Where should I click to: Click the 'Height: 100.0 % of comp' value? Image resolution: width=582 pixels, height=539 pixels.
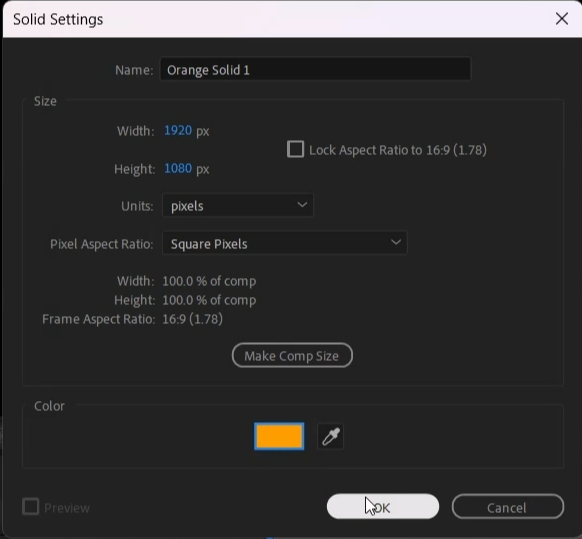coord(209,300)
